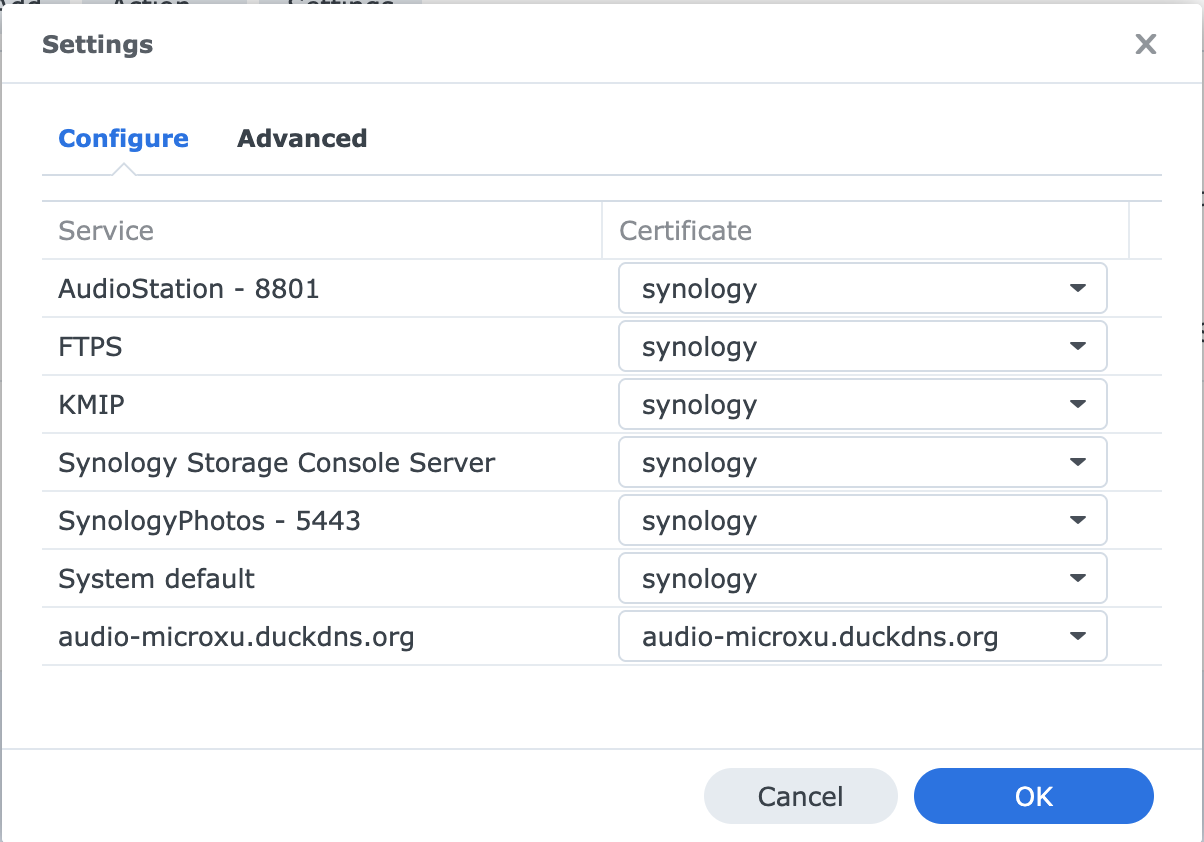Viewport: 1204px width, 842px height.
Task: Open audio-microxu.duckdns.org service certificate dropdown
Action: [862, 637]
